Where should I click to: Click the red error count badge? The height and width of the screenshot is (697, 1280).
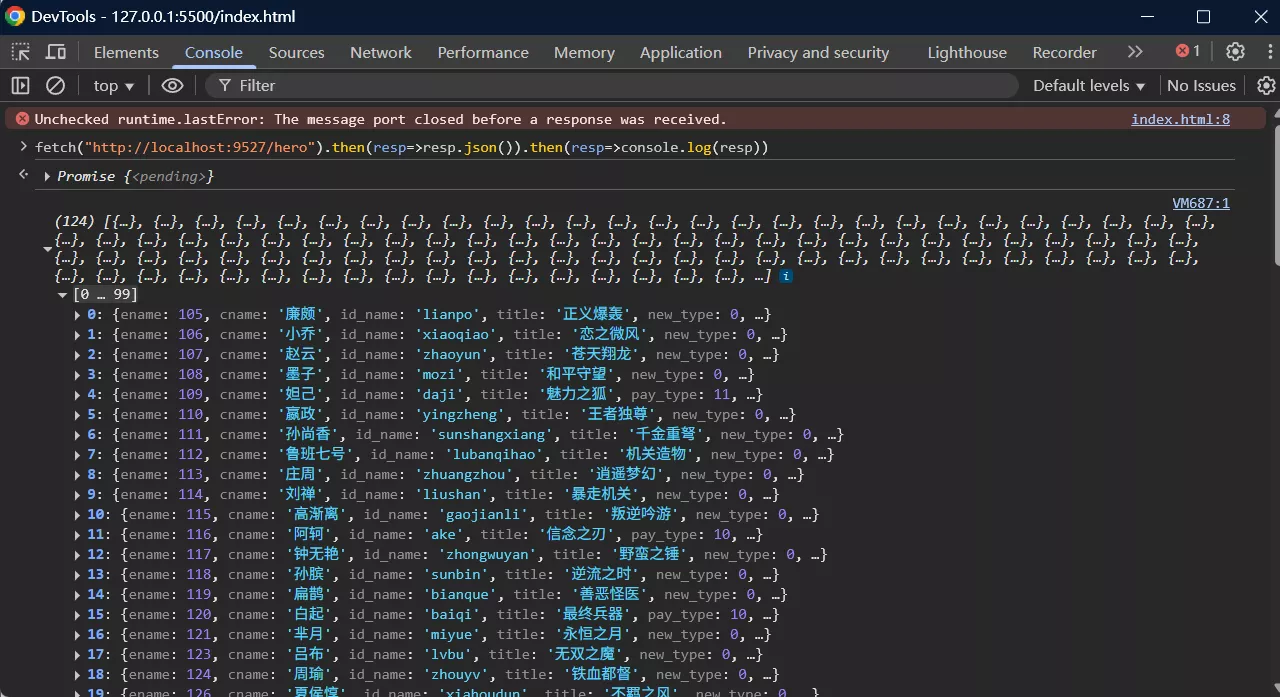(x=1188, y=52)
